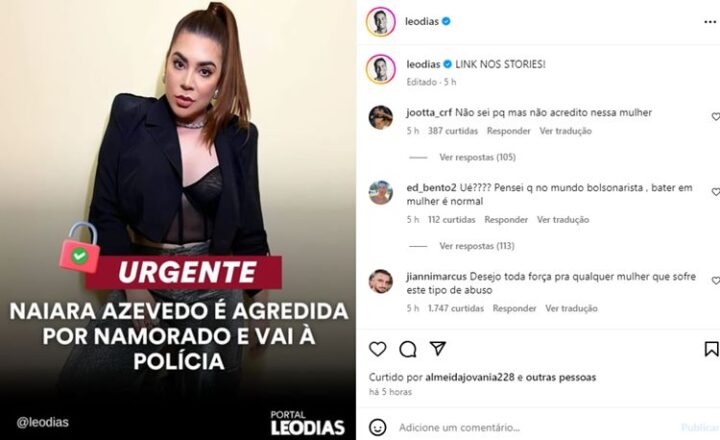Show translation of jiannimarcus comment
The width and height of the screenshot is (720, 440).
pyautogui.click(x=571, y=308)
